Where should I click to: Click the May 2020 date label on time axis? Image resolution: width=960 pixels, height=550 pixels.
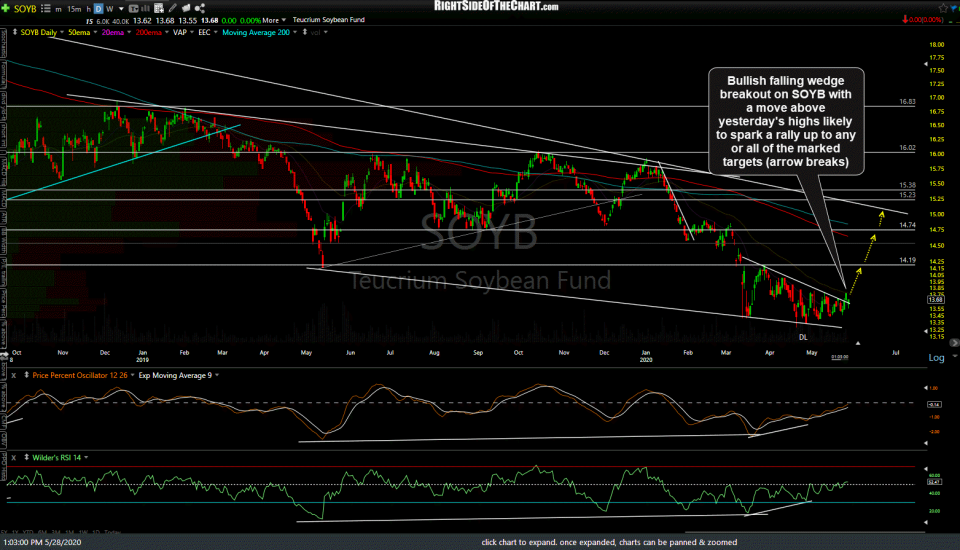[811, 353]
